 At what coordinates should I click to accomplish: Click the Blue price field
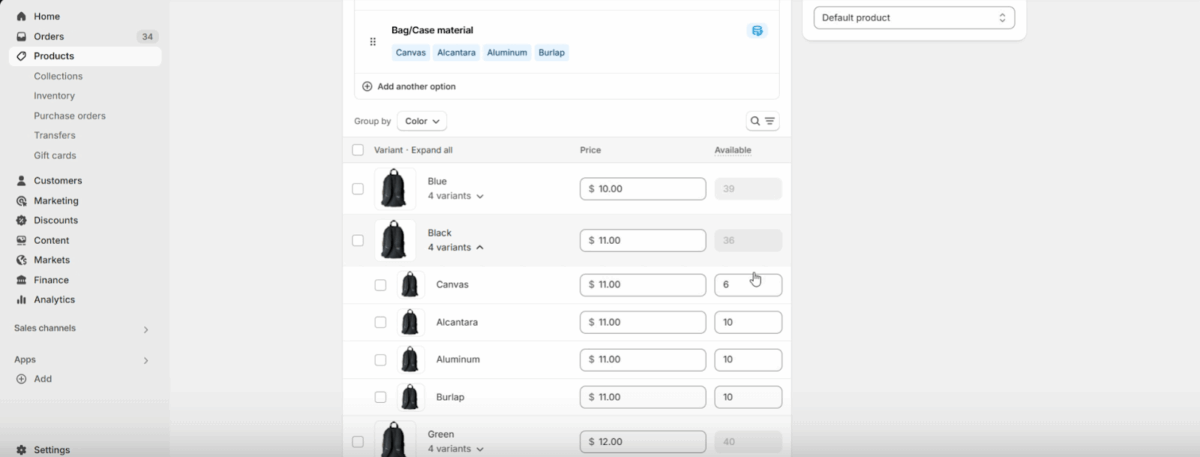[x=643, y=189]
